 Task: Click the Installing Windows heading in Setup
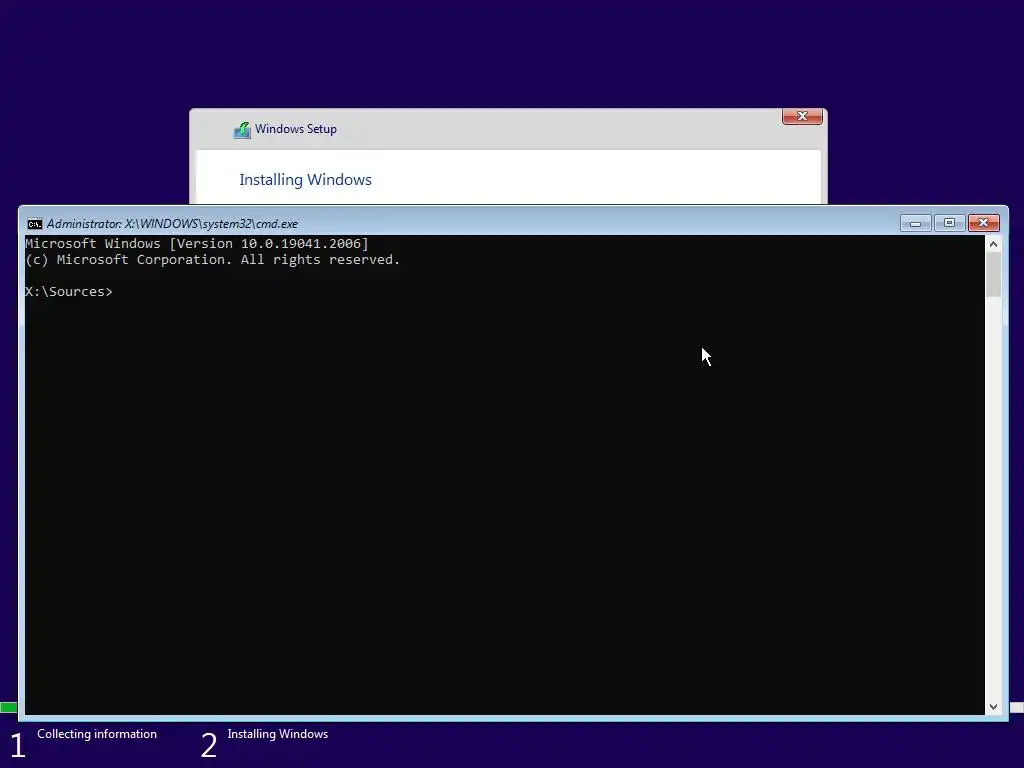pyautogui.click(x=305, y=180)
